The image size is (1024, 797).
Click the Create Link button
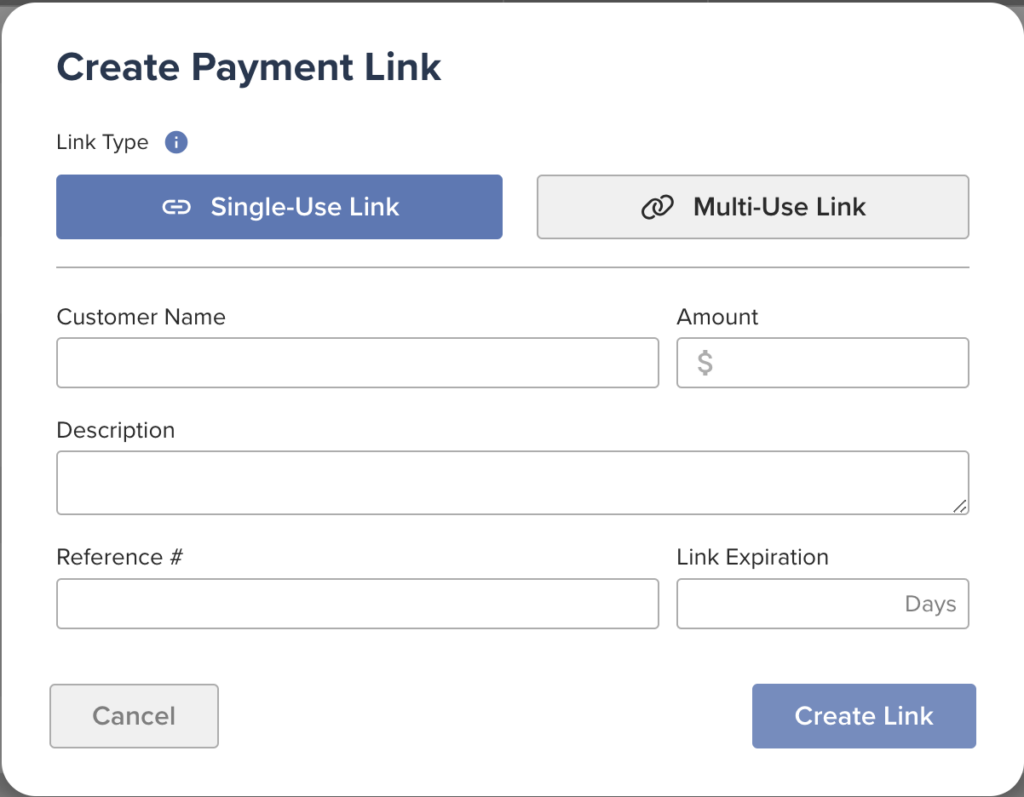pyautogui.click(x=863, y=716)
